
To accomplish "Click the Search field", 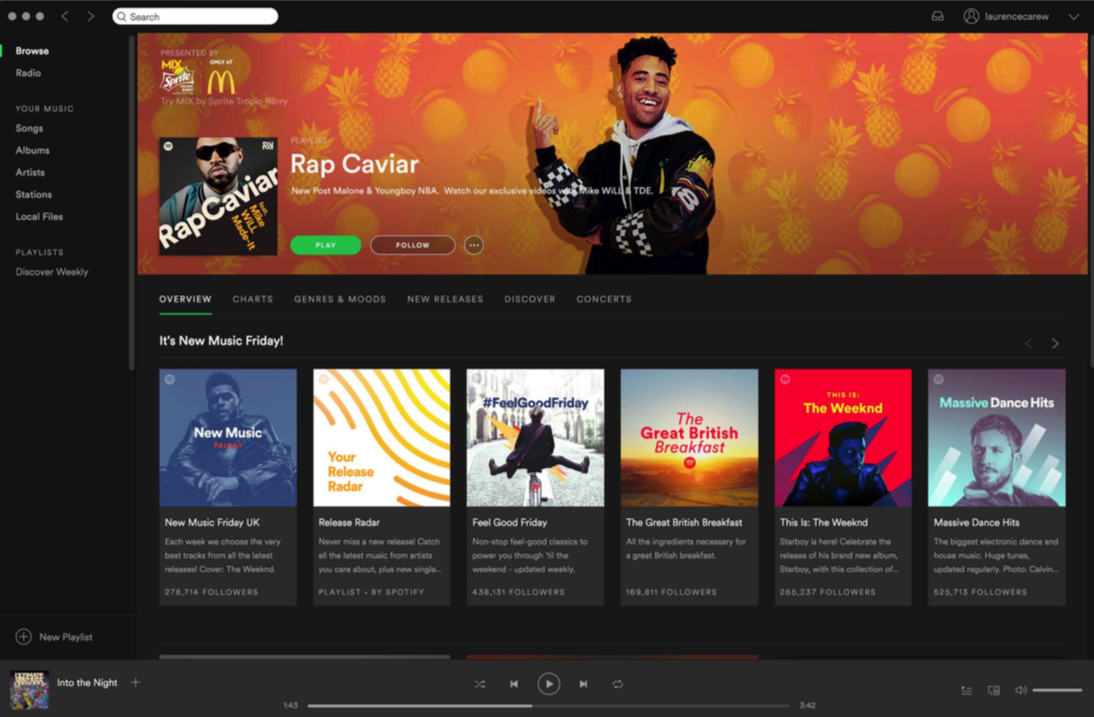I will point(195,16).
